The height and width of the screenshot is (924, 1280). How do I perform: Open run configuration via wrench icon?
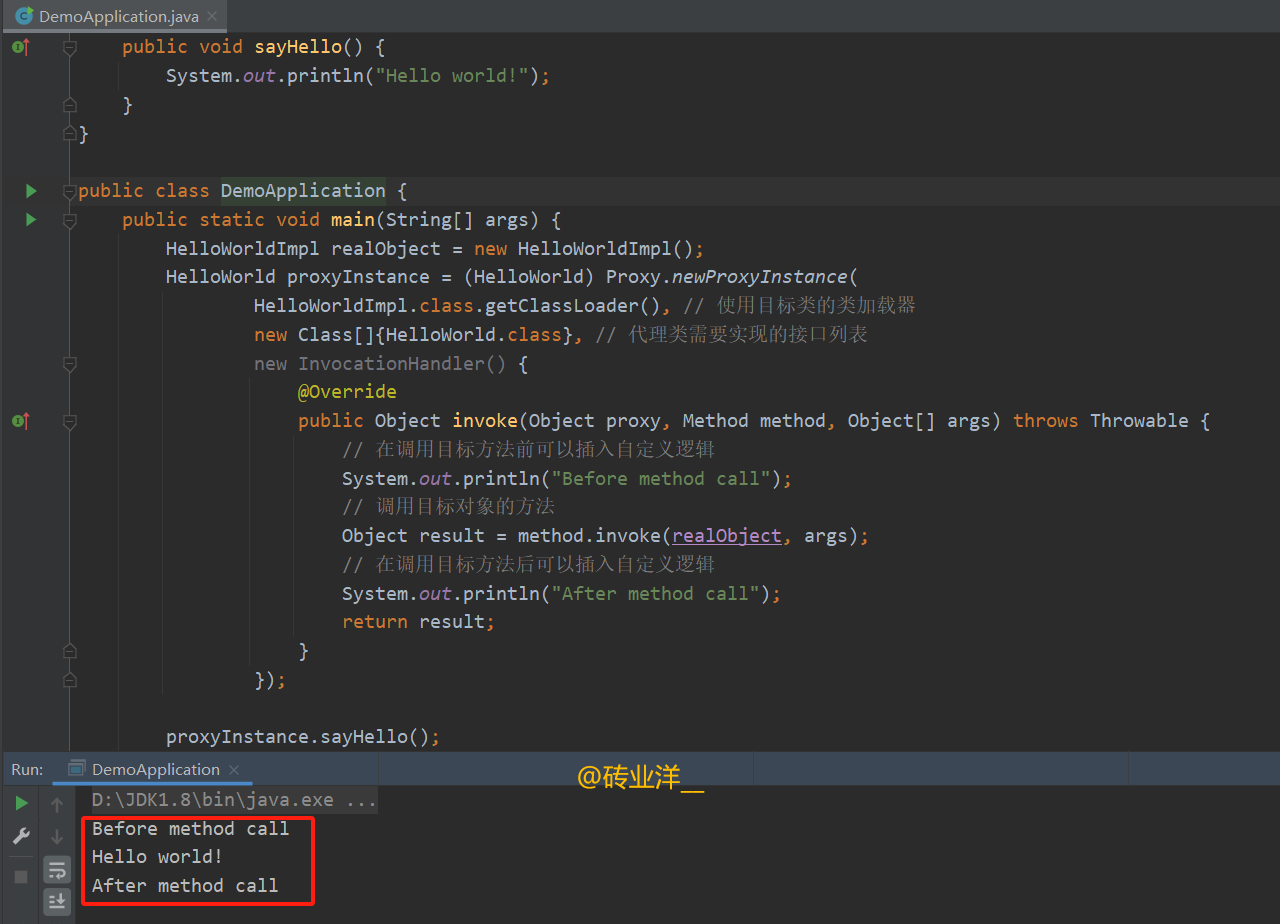20,835
